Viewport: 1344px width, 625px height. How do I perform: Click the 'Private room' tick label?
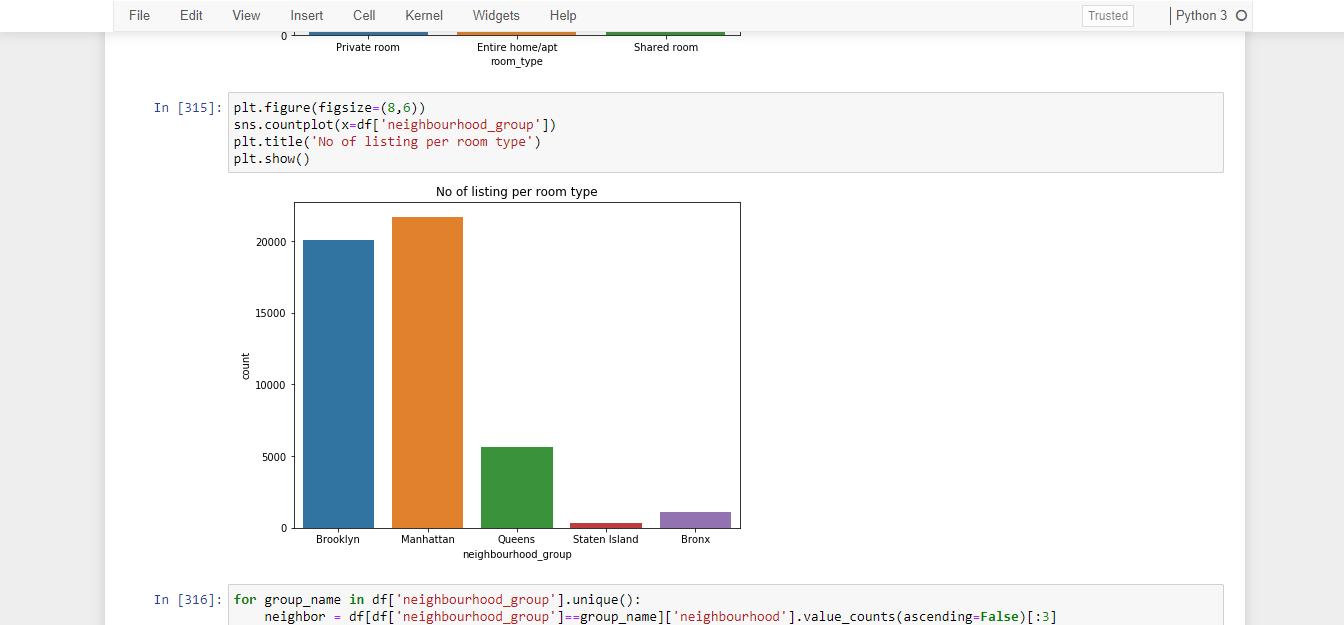coord(368,47)
